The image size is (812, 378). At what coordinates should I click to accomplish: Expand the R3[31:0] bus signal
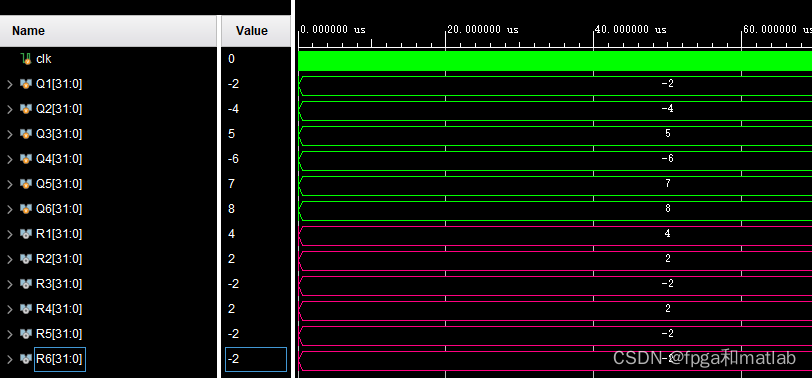[10, 284]
